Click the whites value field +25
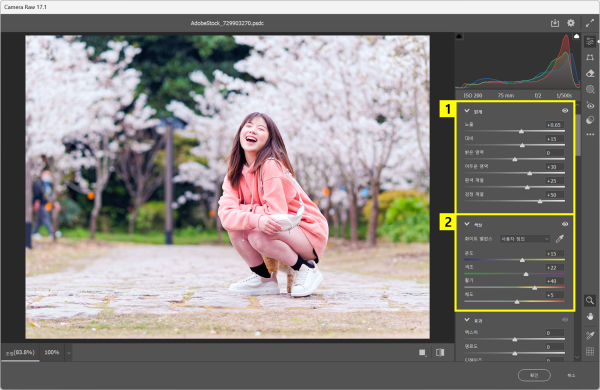 pos(554,181)
